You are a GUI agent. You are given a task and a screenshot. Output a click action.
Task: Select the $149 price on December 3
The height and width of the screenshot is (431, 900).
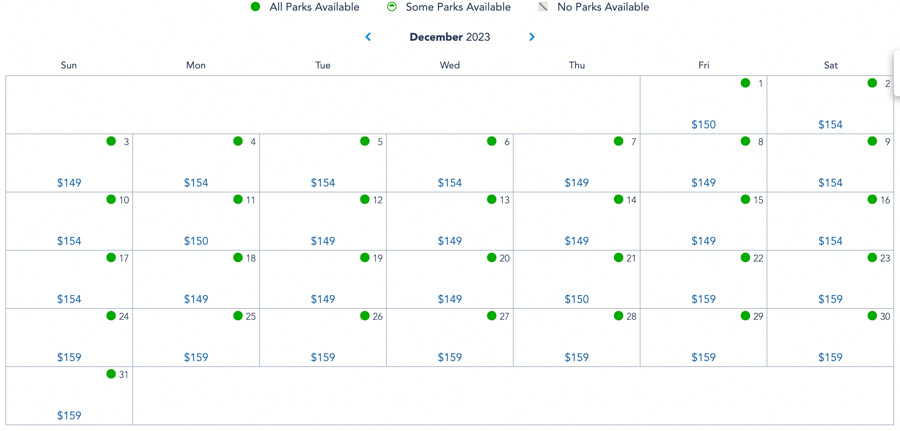pyautogui.click(x=69, y=183)
